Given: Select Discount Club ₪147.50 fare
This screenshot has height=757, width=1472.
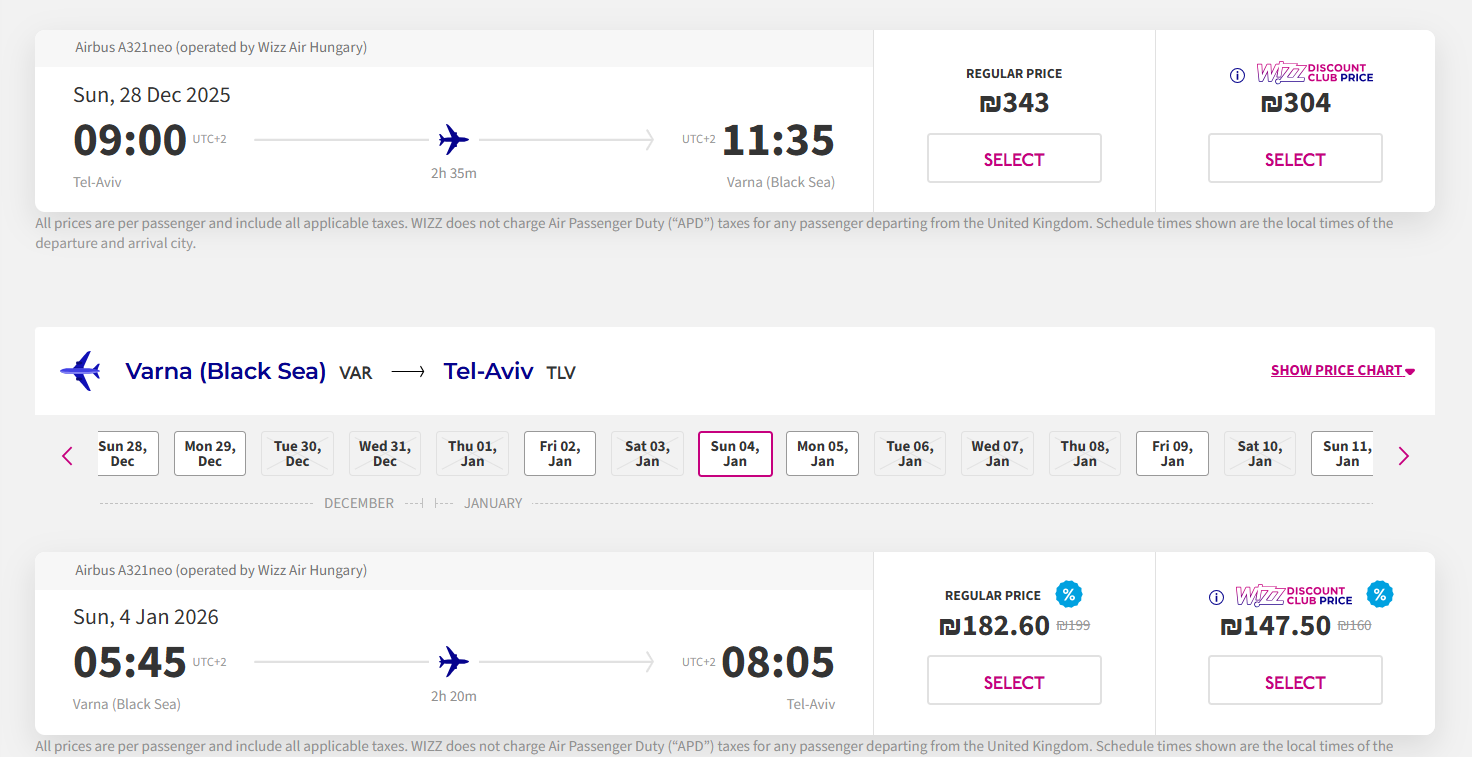Looking at the screenshot, I should [x=1295, y=682].
